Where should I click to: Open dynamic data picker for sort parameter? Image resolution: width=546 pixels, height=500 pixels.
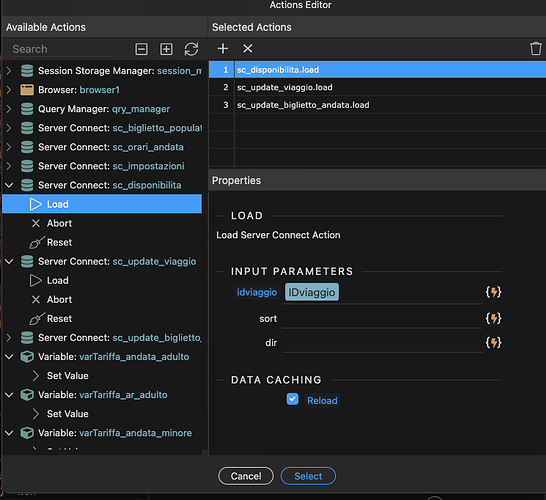click(493, 318)
